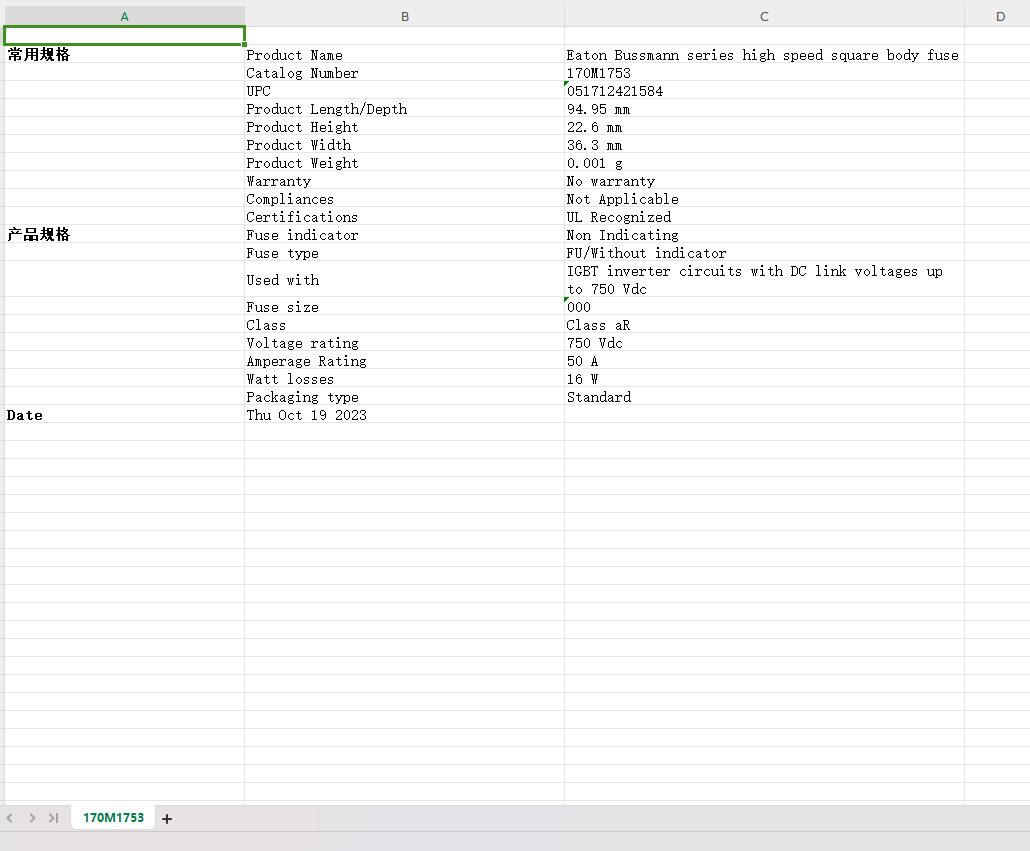This screenshot has height=851, width=1030.
Task: Add a new sheet with plus icon
Action: click(x=167, y=819)
